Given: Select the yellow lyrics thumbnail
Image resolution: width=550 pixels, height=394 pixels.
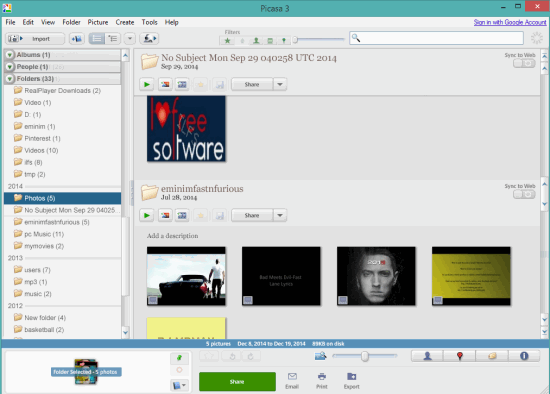Looking at the screenshot, I should point(471,276).
